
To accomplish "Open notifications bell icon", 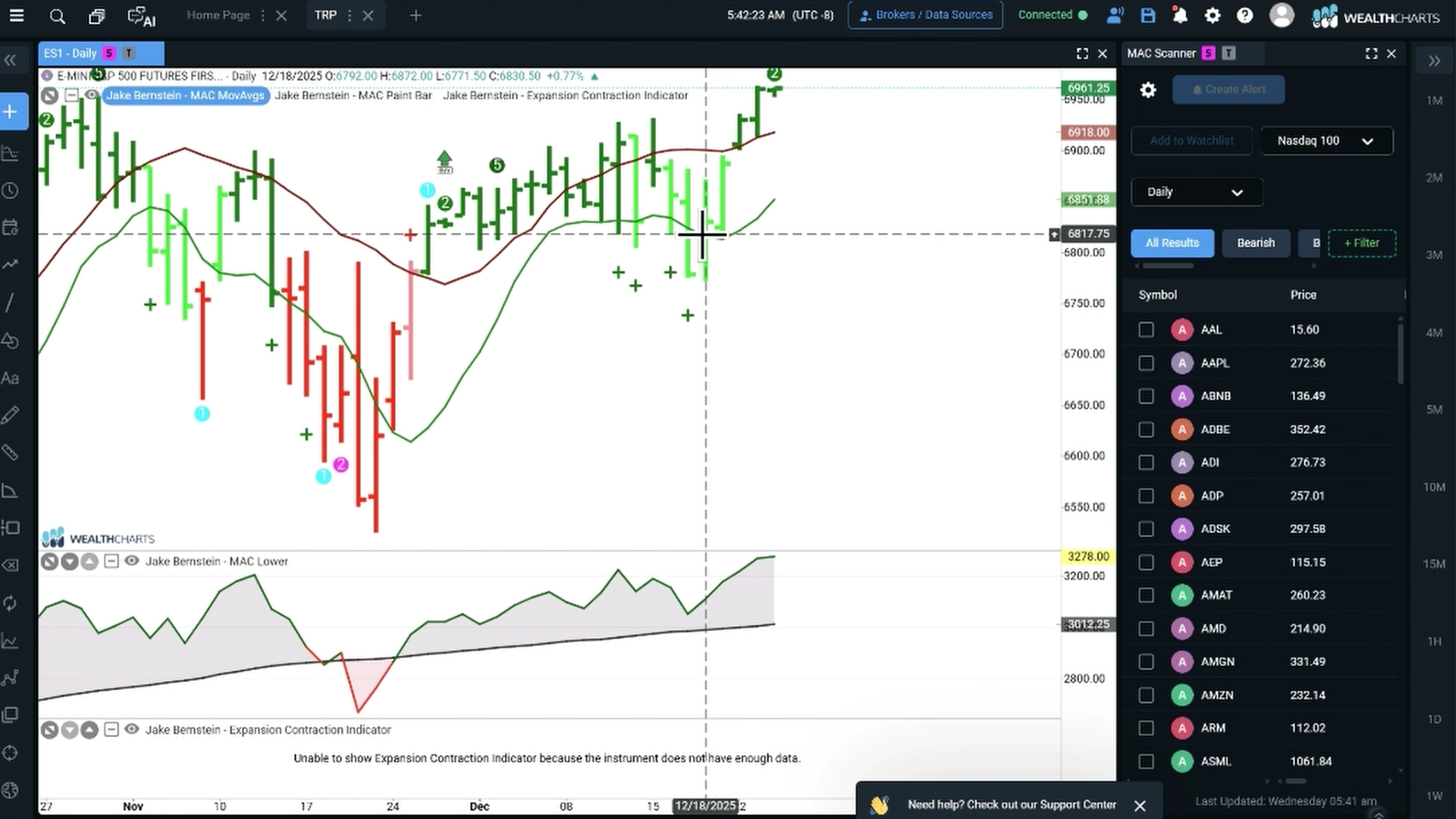I will point(1180,15).
